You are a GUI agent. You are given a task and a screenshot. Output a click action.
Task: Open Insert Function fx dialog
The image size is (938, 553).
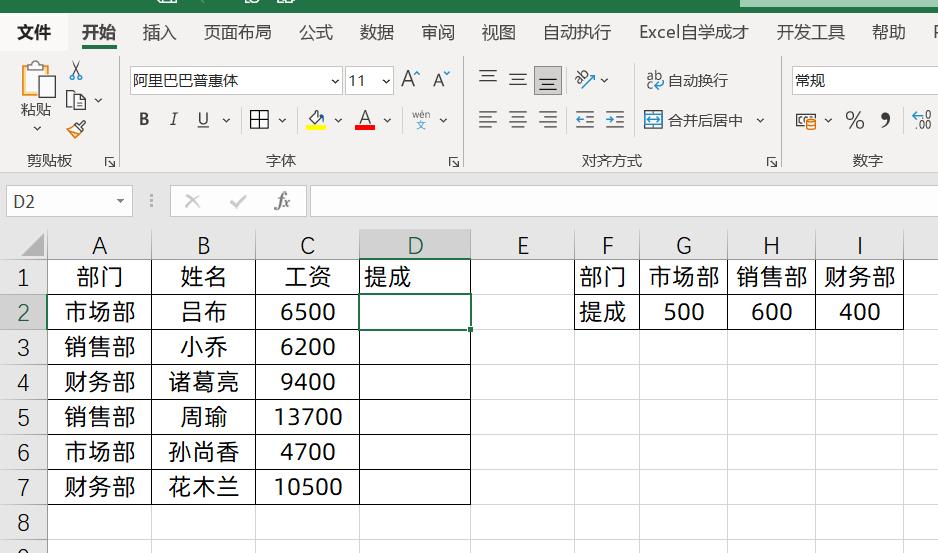pyautogui.click(x=282, y=201)
